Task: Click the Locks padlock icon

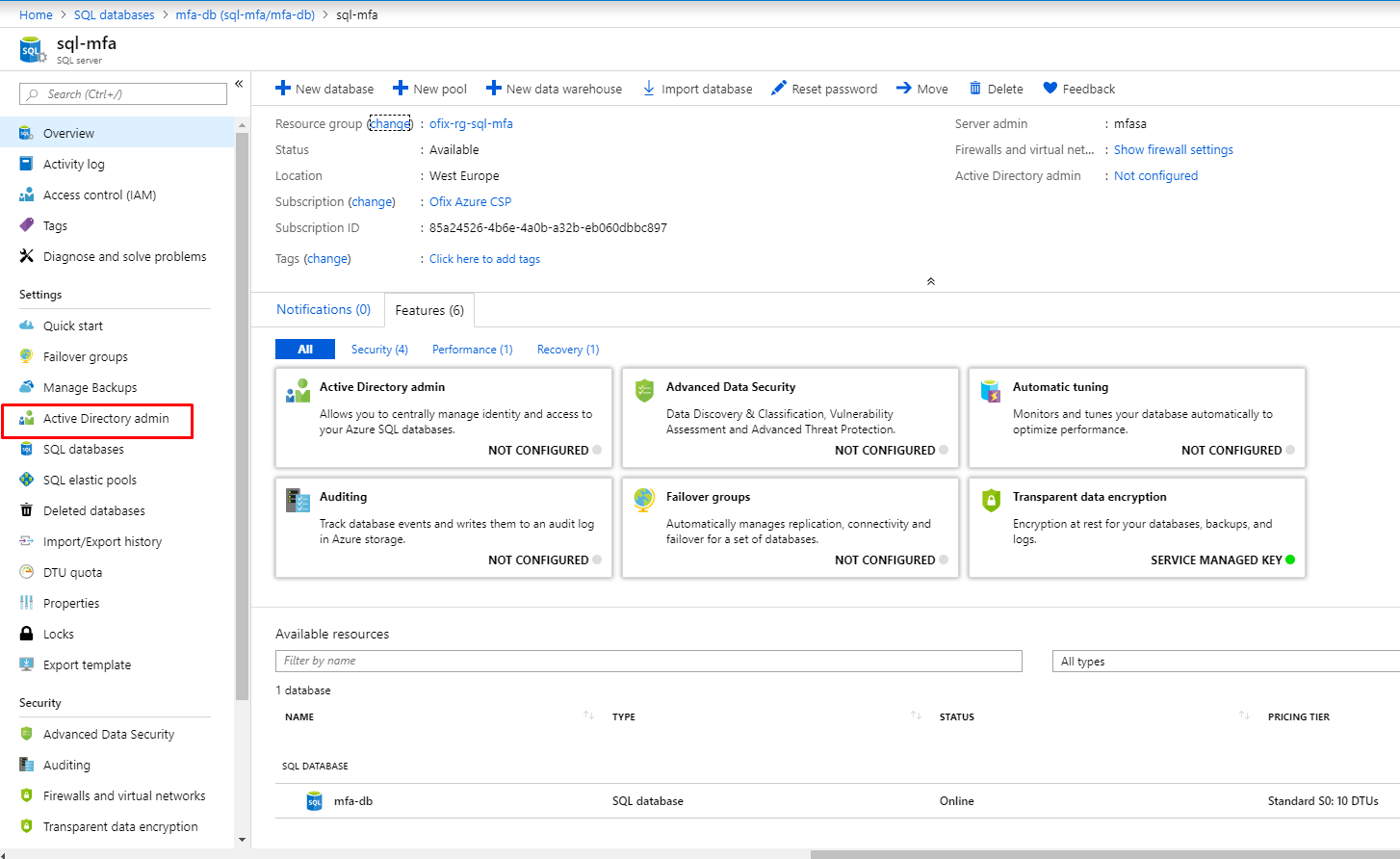Action: [x=26, y=634]
